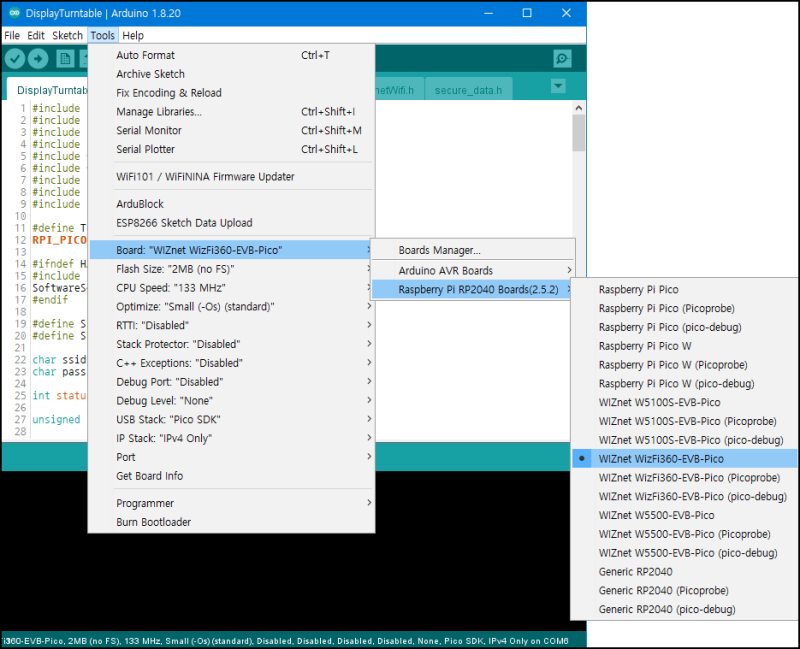800x649 pixels.
Task: Select WIZnet W5500-EVB-Pico (pico-debug)
Action: tap(684, 553)
